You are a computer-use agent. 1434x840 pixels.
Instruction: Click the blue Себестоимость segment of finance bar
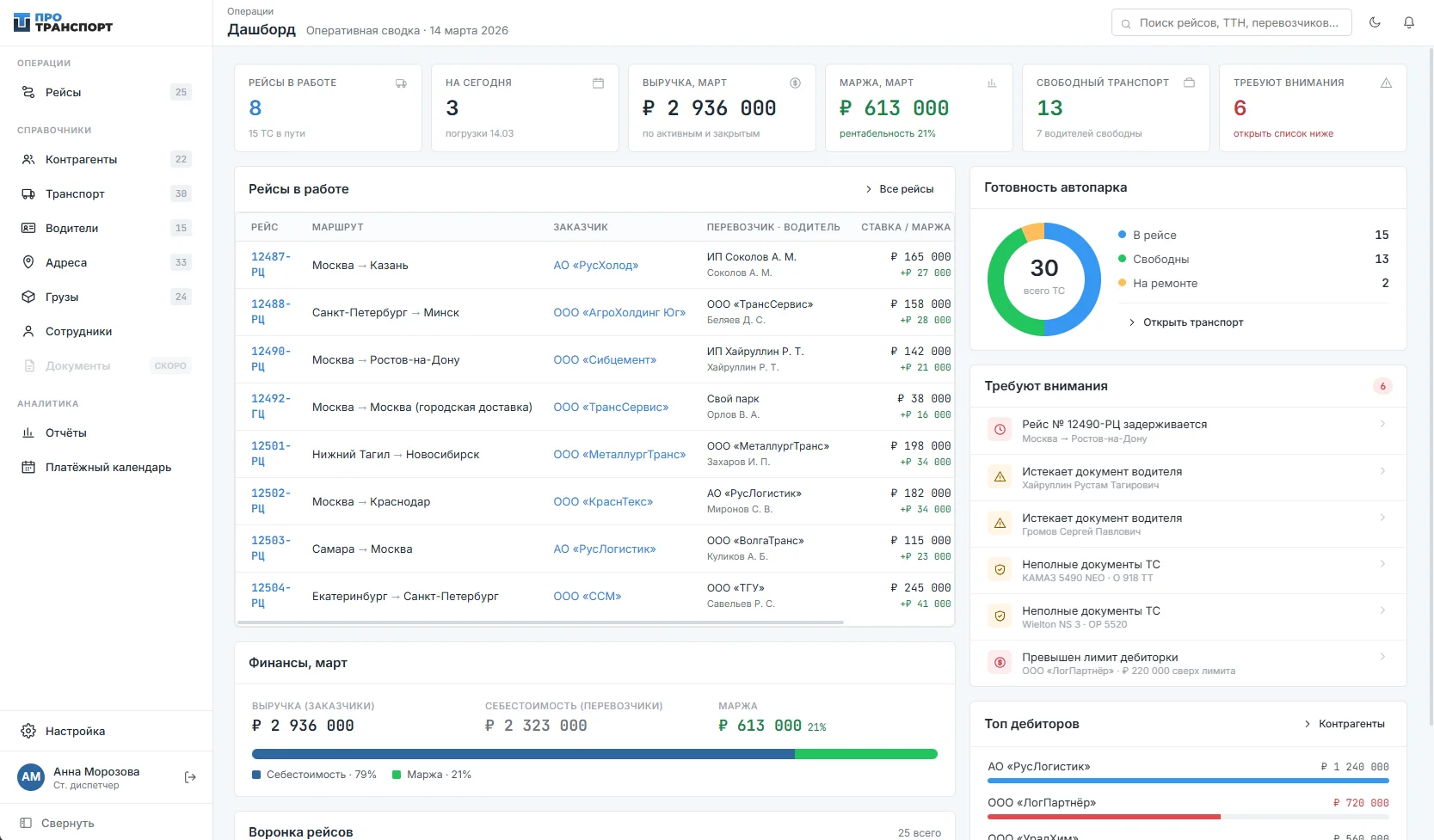[x=523, y=754]
